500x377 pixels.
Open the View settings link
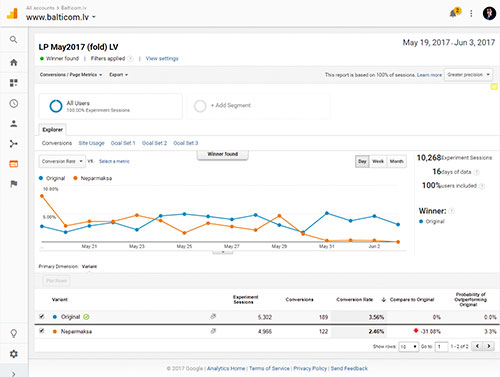pos(162,59)
